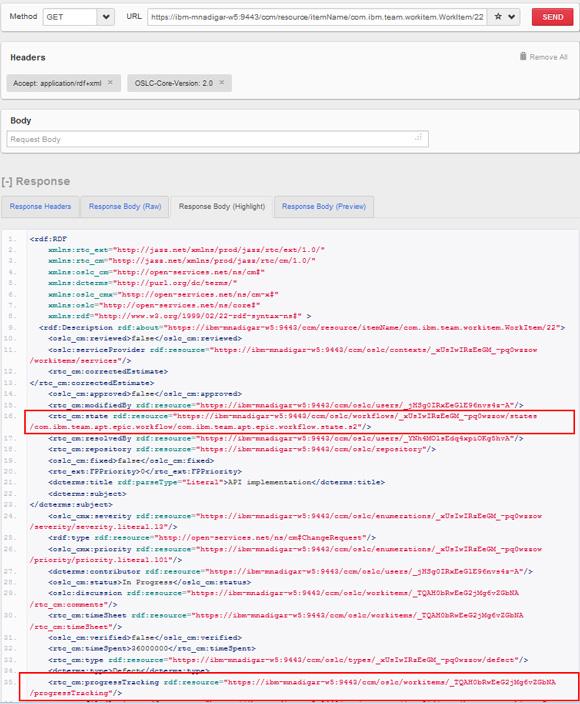Click the oslc_cmx:priority resource line
The image size is (580, 704).
[286, 554]
